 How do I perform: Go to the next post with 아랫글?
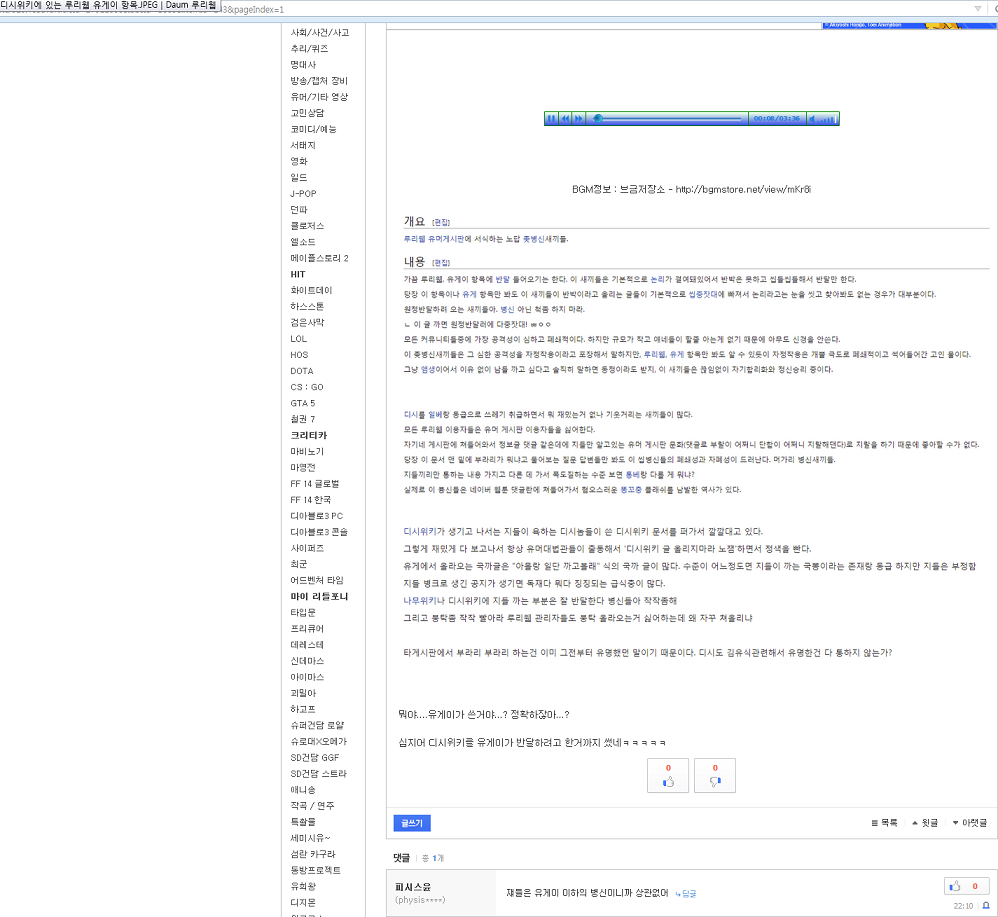pos(969,823)
